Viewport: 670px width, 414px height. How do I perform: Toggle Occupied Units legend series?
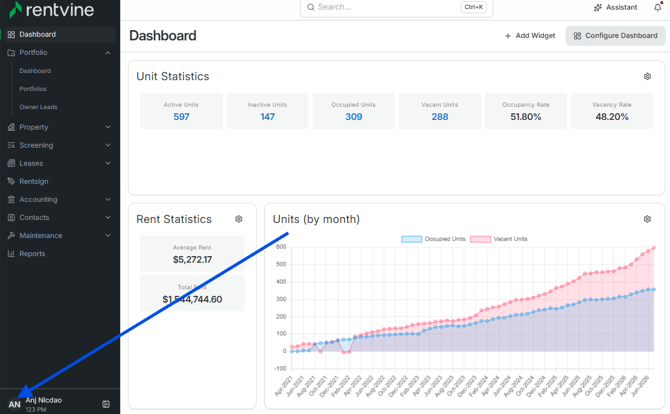[x=433, y=239]
